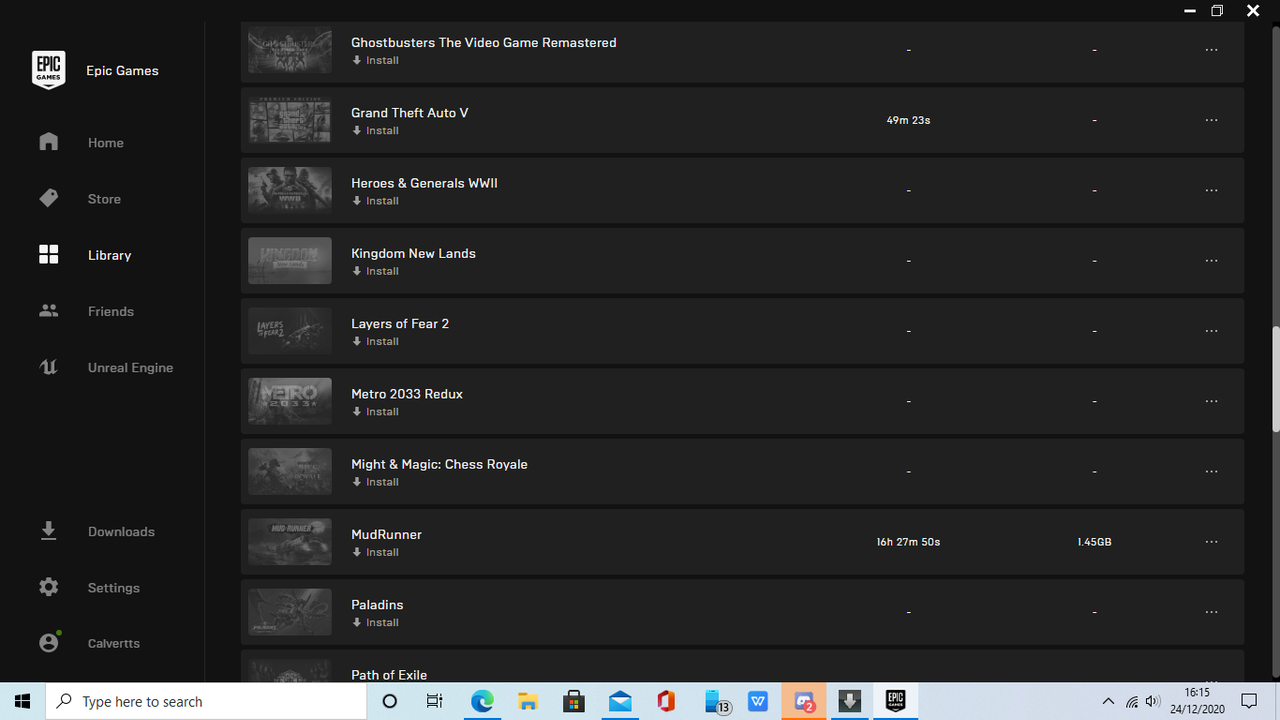
Task: Open the Windows notification center
Action: point(1249,701)
